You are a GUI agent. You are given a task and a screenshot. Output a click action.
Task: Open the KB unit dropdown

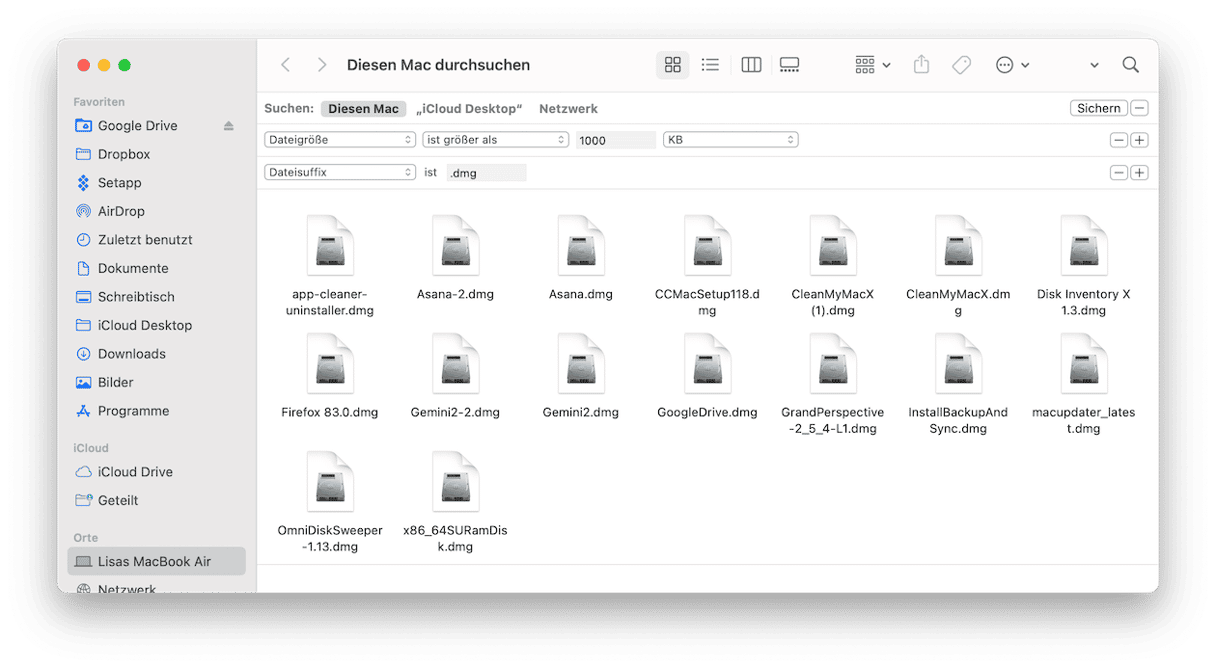(731, 140)
